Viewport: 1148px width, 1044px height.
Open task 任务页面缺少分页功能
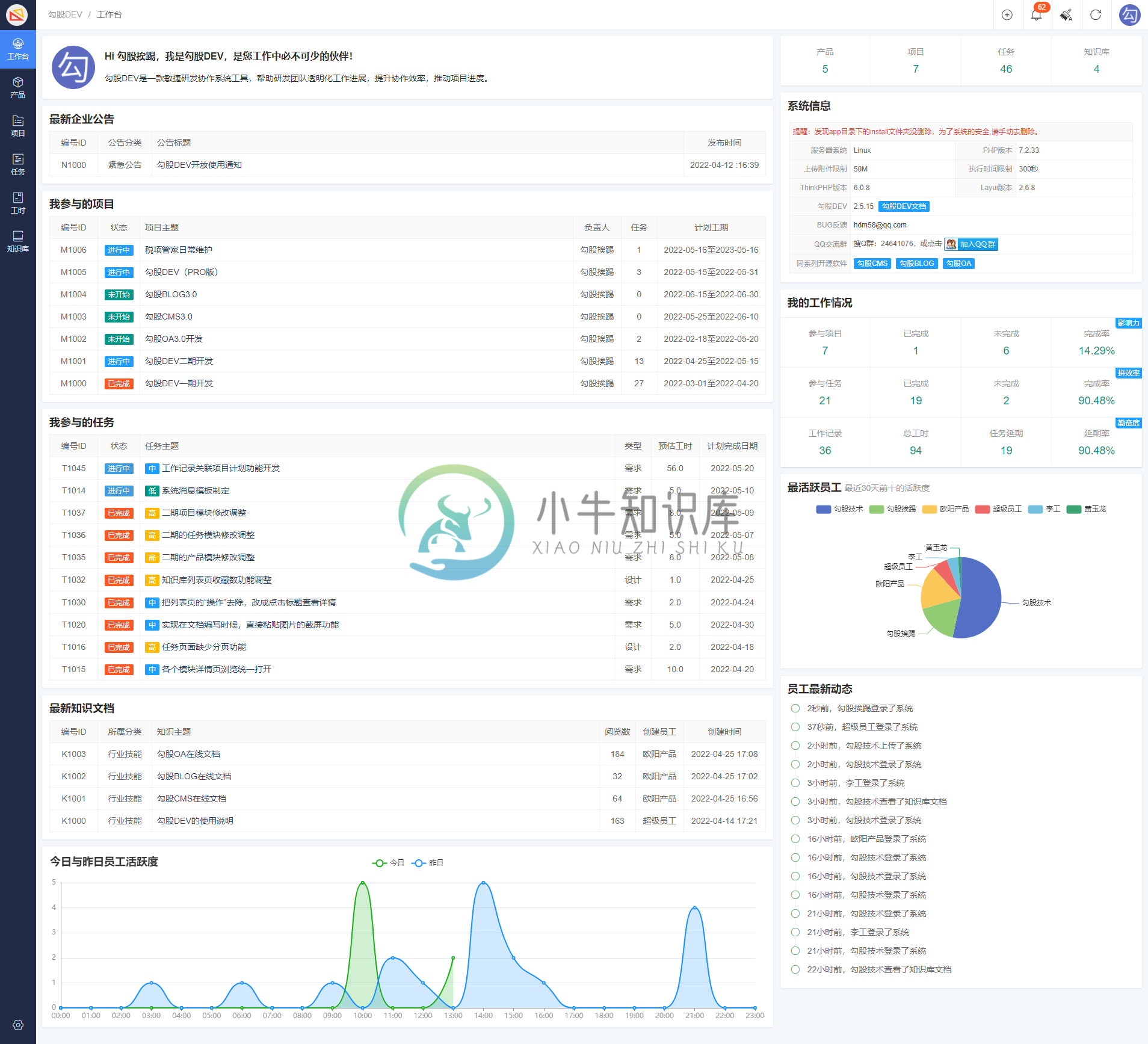click(x=204, y=647)
